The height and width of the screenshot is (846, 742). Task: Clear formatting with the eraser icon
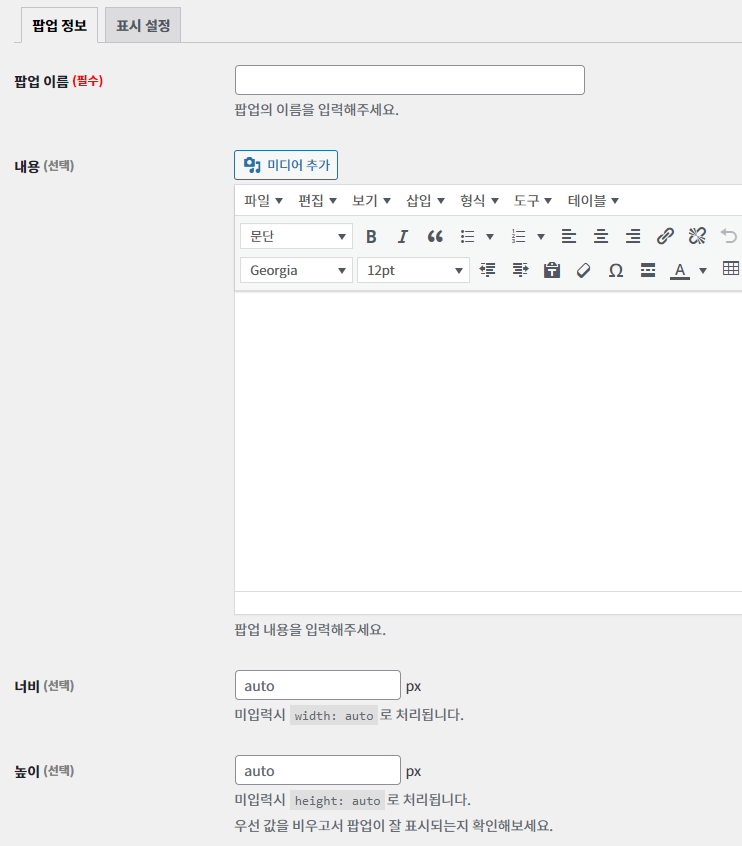click(x=583, y=270)
